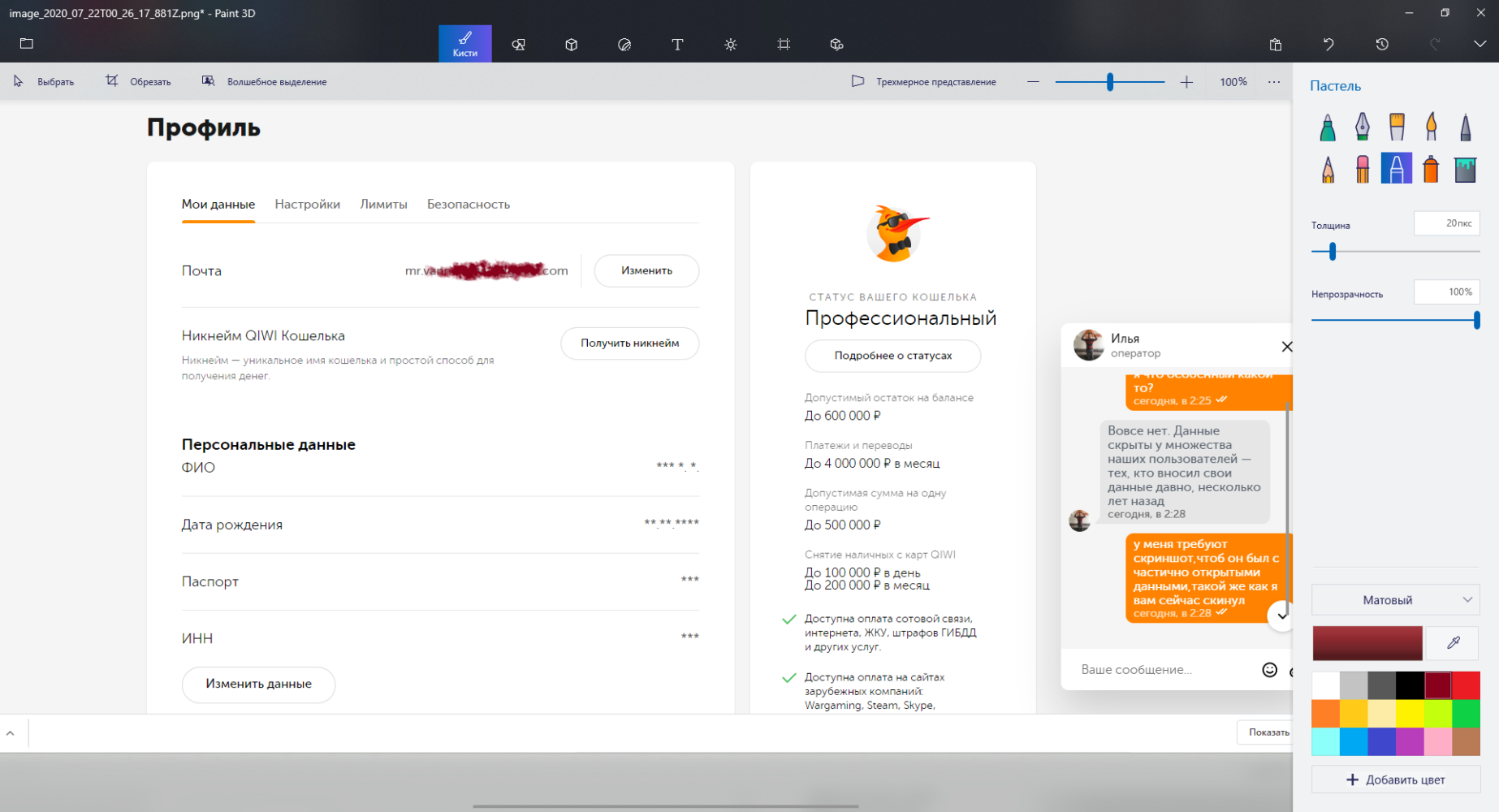
Task: Click the Undo arrow icon
Action: point(1328,45)
